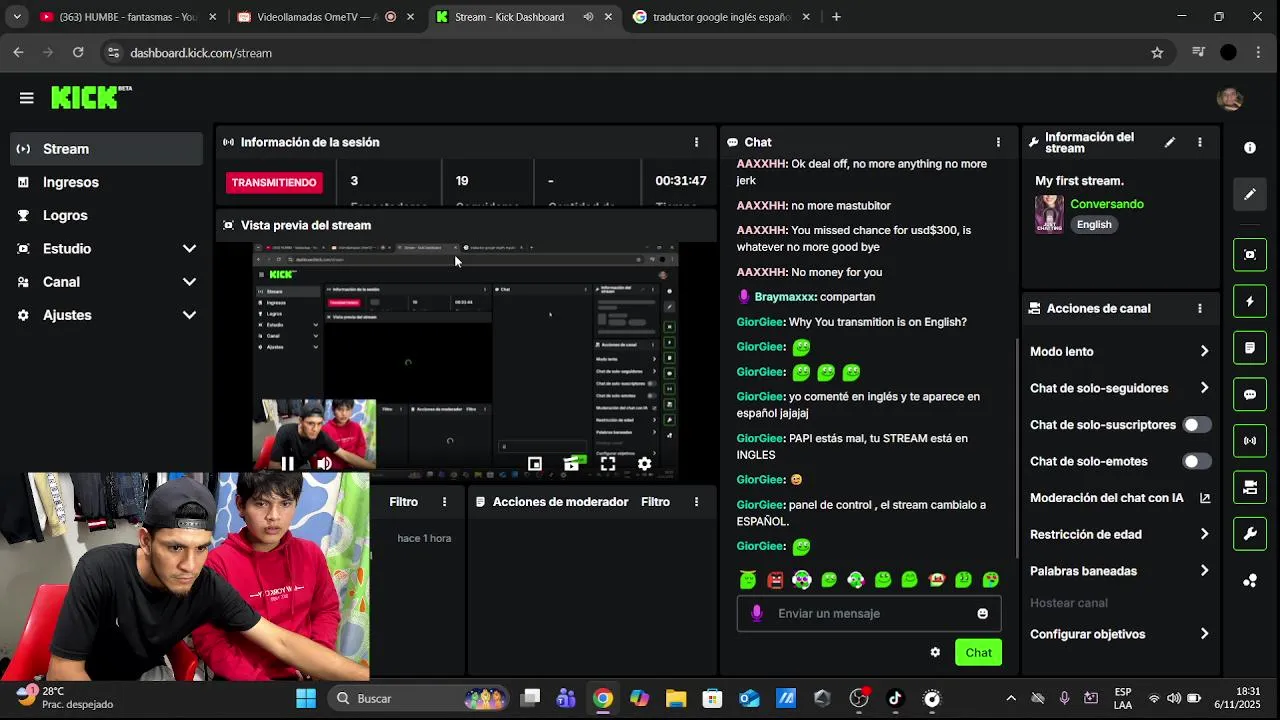The height and width of the screenshot is (720, 1280).
Task: Open the Chrome tab search dropdown arrow
Action: click(17, 17)
